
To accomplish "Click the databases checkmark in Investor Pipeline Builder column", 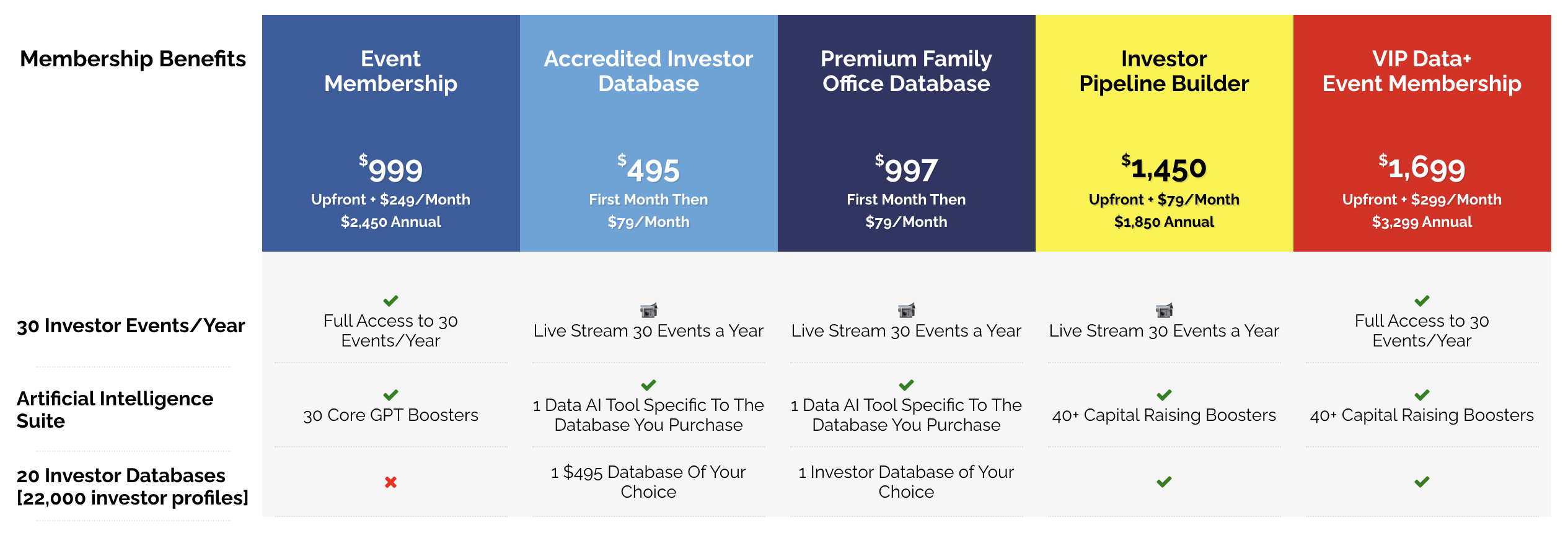I will pyautogui.click(x=1164, y=482).
